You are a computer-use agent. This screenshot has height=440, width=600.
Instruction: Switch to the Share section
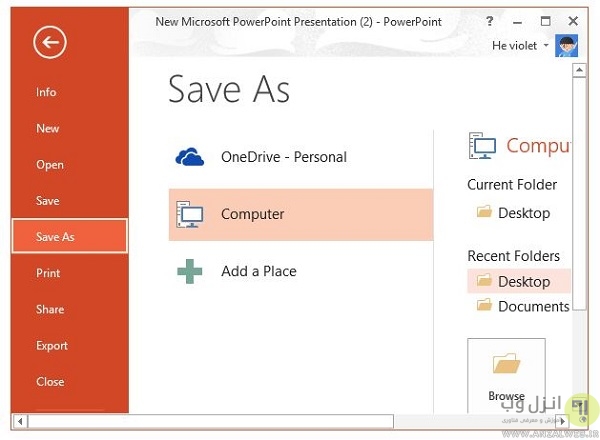click(49, 309)
